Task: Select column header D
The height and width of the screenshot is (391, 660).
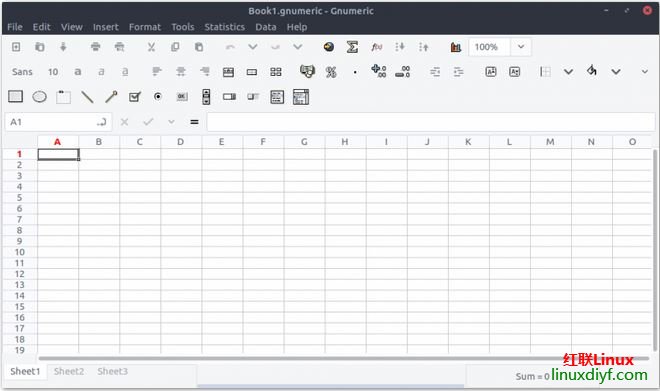Action: pyautogui.click(x=181, y=142)
